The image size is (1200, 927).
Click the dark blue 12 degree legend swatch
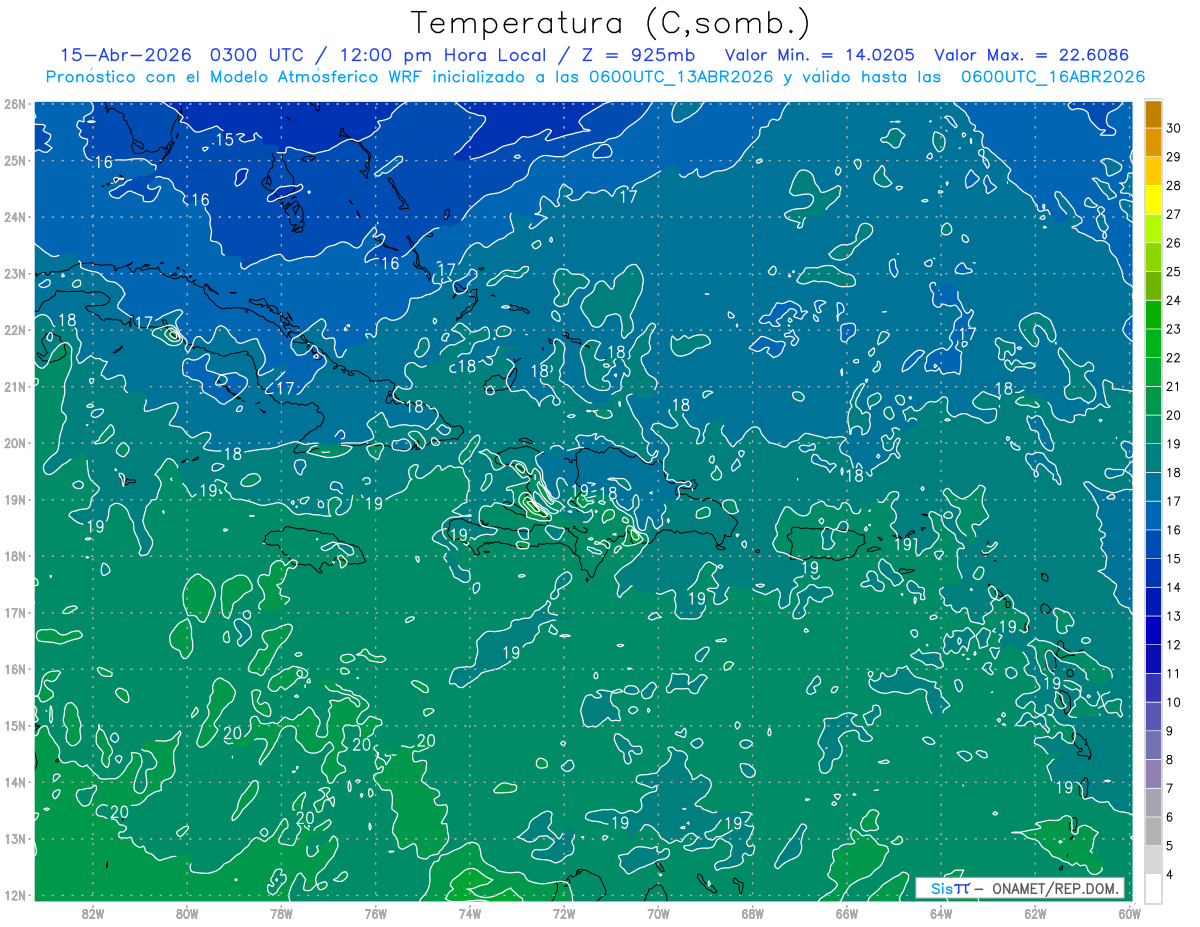pos(1153,630)
